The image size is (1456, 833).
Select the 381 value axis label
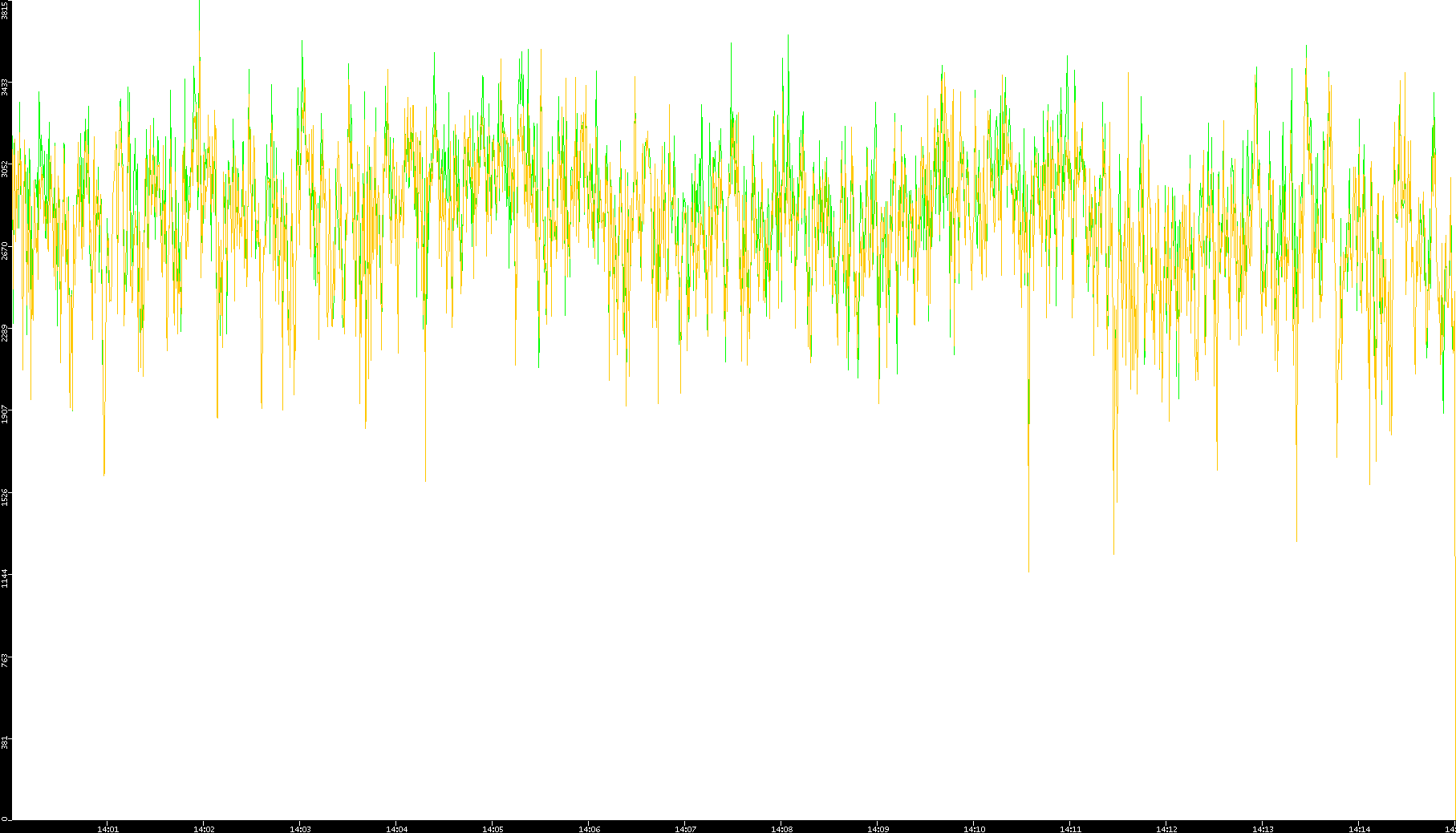(5, 742)
